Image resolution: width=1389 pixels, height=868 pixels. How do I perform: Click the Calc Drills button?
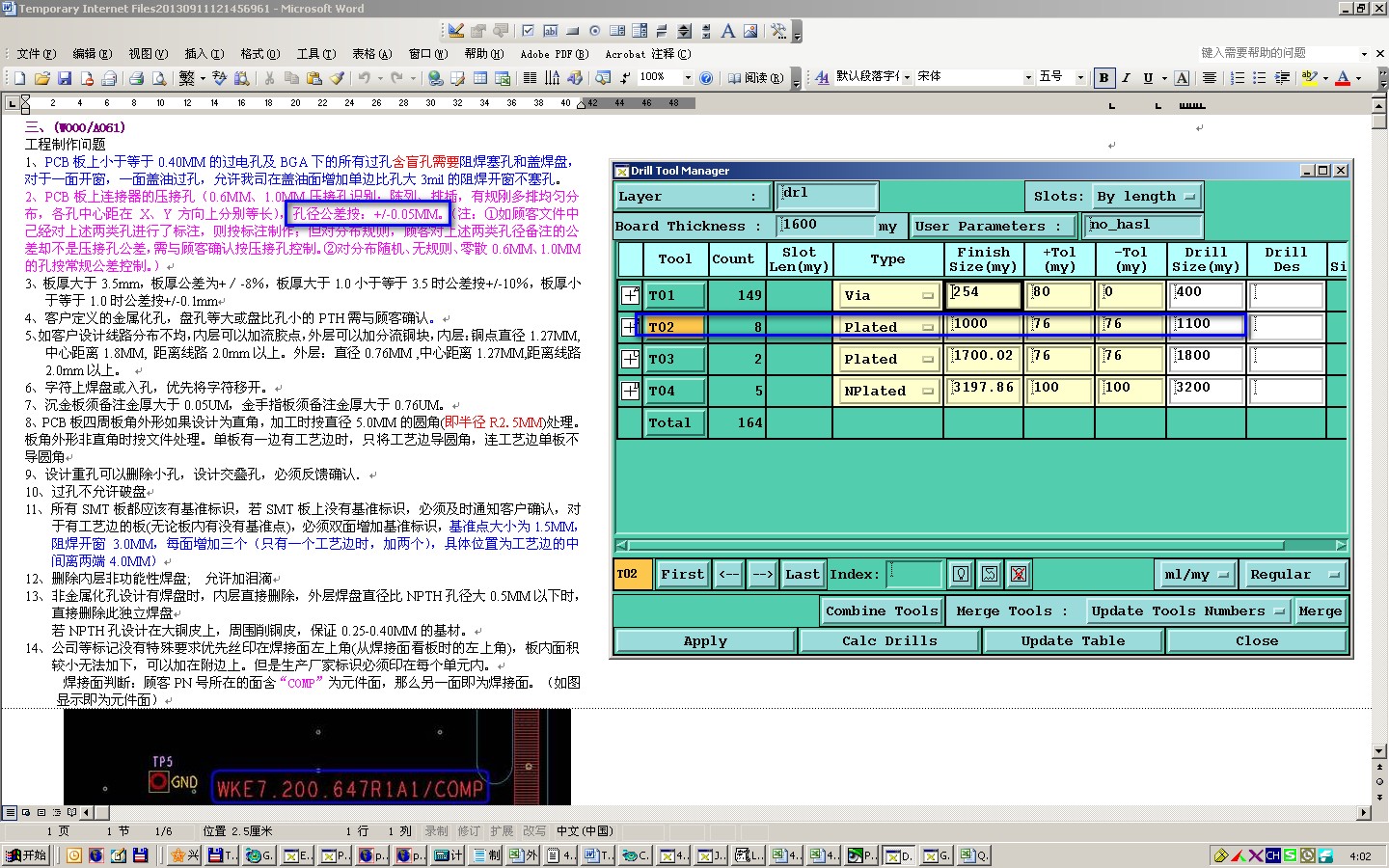coord(889,640)
